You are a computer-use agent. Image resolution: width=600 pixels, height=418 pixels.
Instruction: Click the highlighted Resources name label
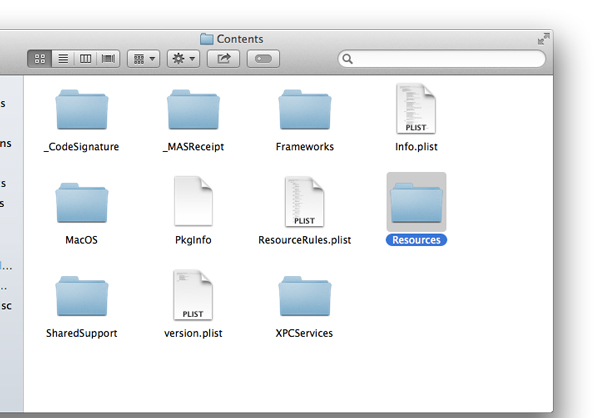[416, 240]
